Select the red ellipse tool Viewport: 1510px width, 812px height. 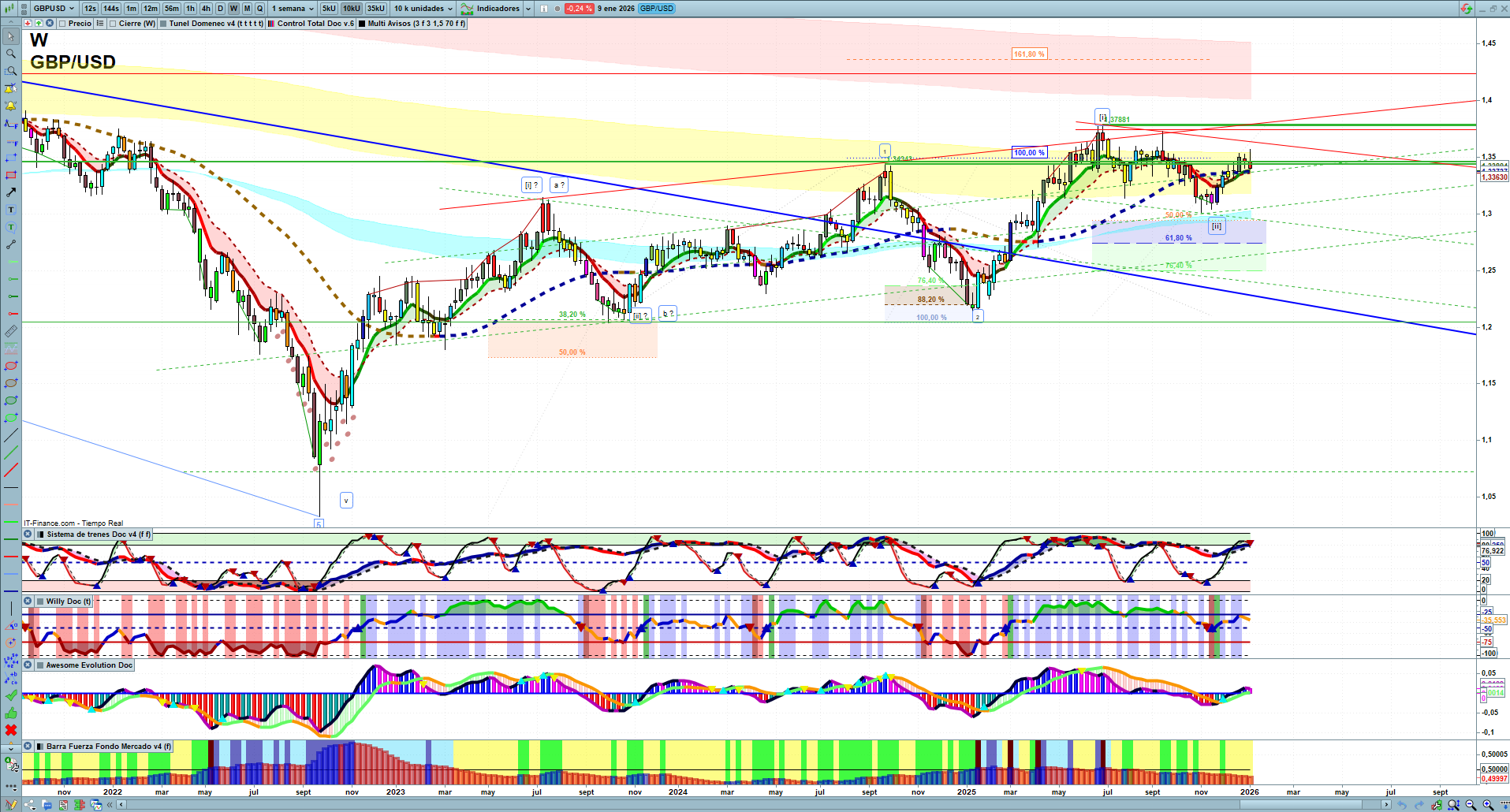coord(11,366)
